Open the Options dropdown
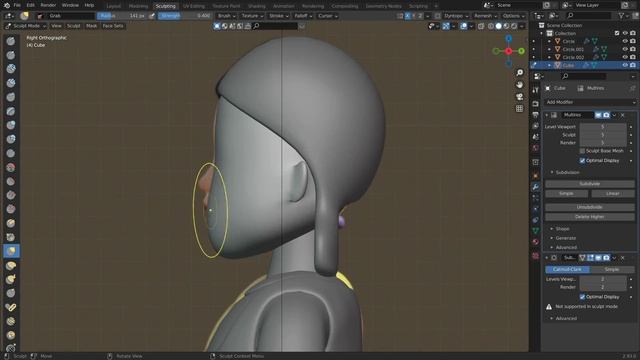The height and width of the screenshot is (360, 640). [513, 16]
